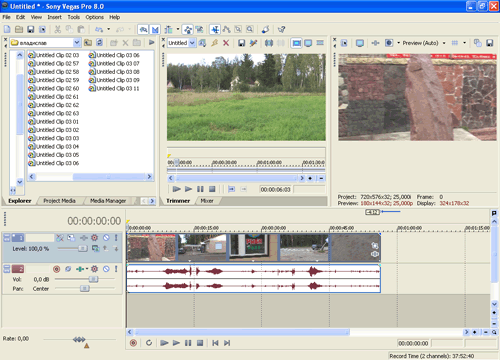Stop playback on timeline transport
The image size is (500, 360).
point(200,343)
